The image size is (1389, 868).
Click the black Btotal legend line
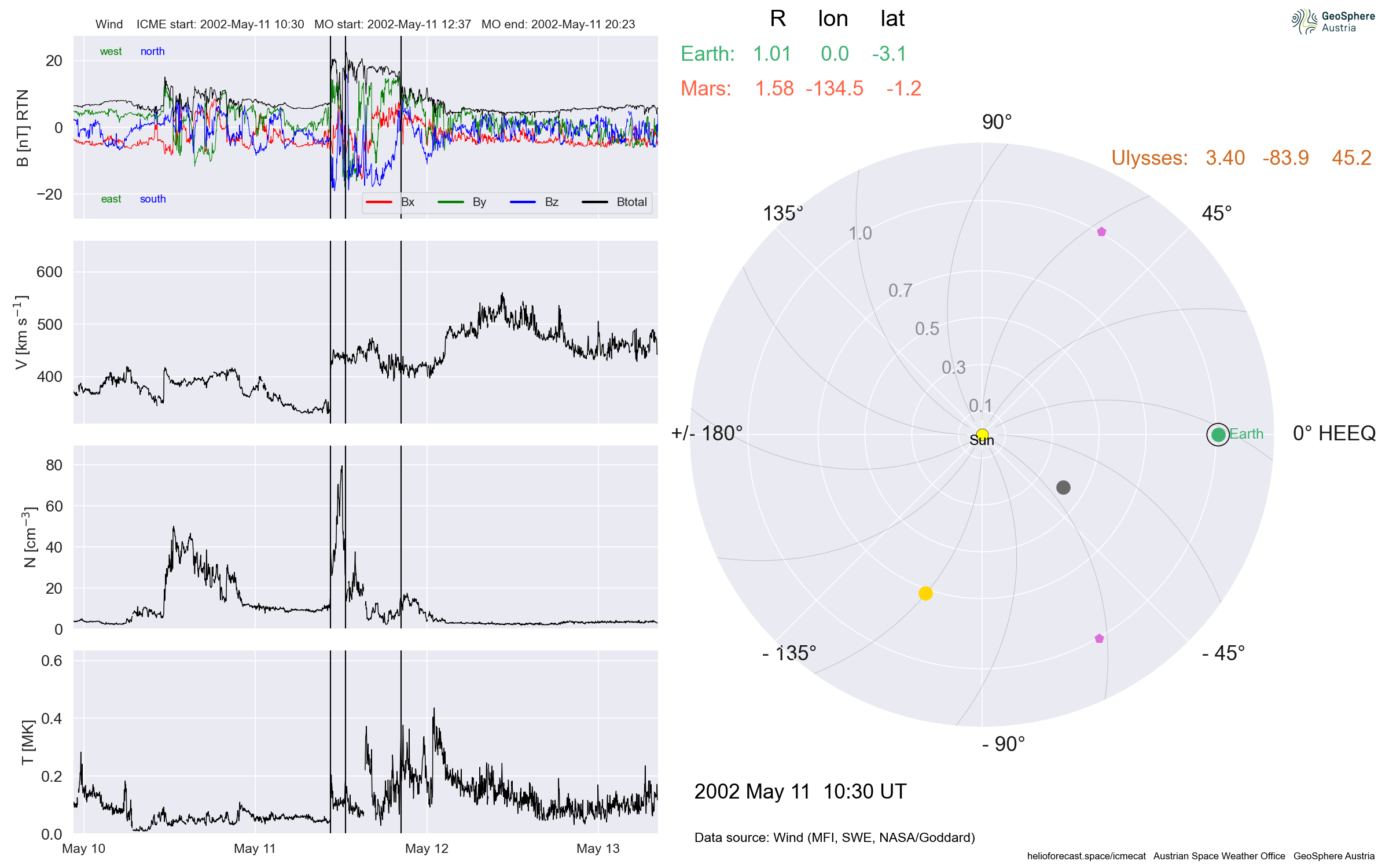coord(594,202)
